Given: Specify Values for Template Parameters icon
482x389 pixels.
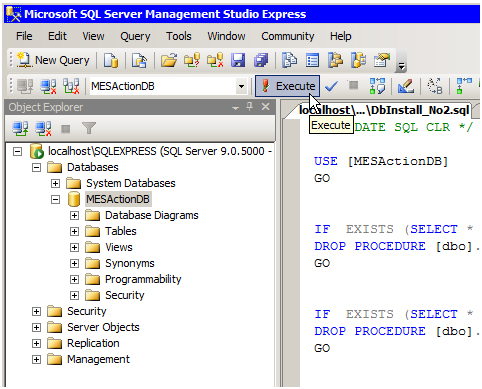Looking at the screenshot, I should (x=435, y=86).
